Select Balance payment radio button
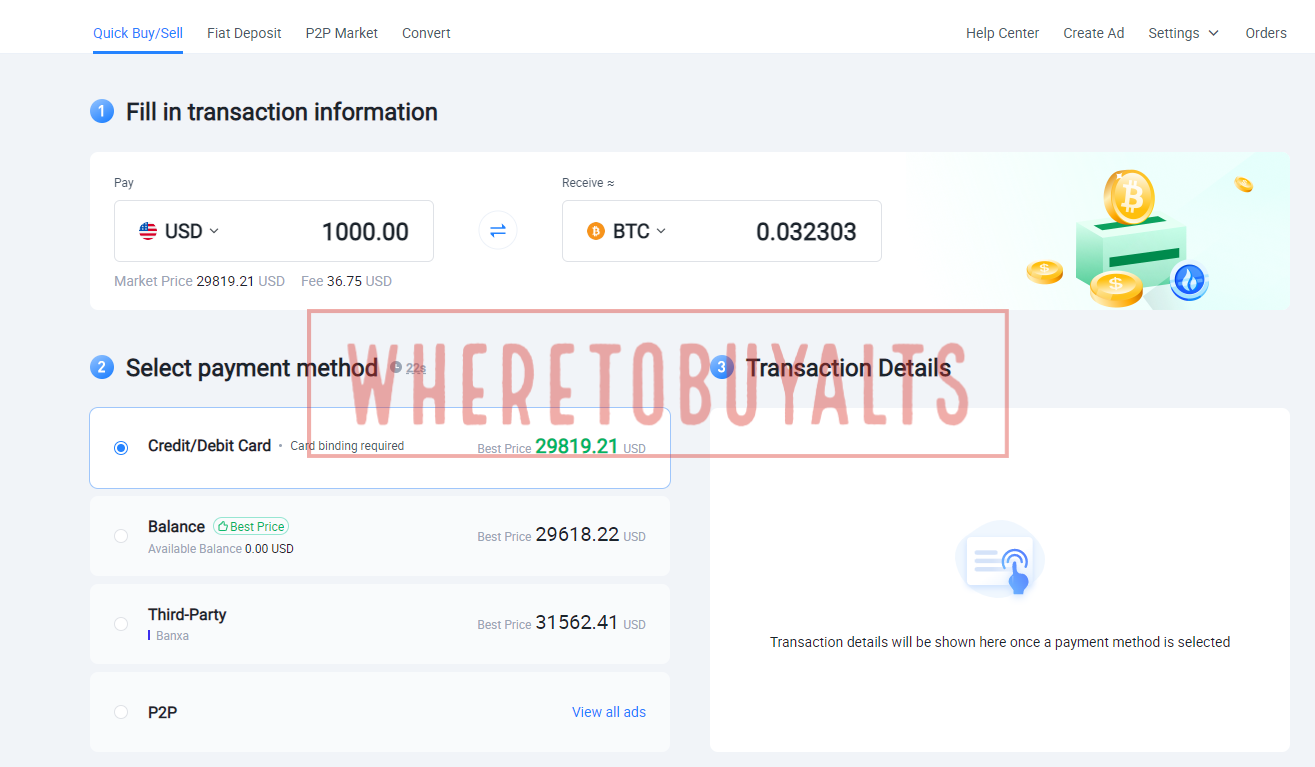 (121, 536)
